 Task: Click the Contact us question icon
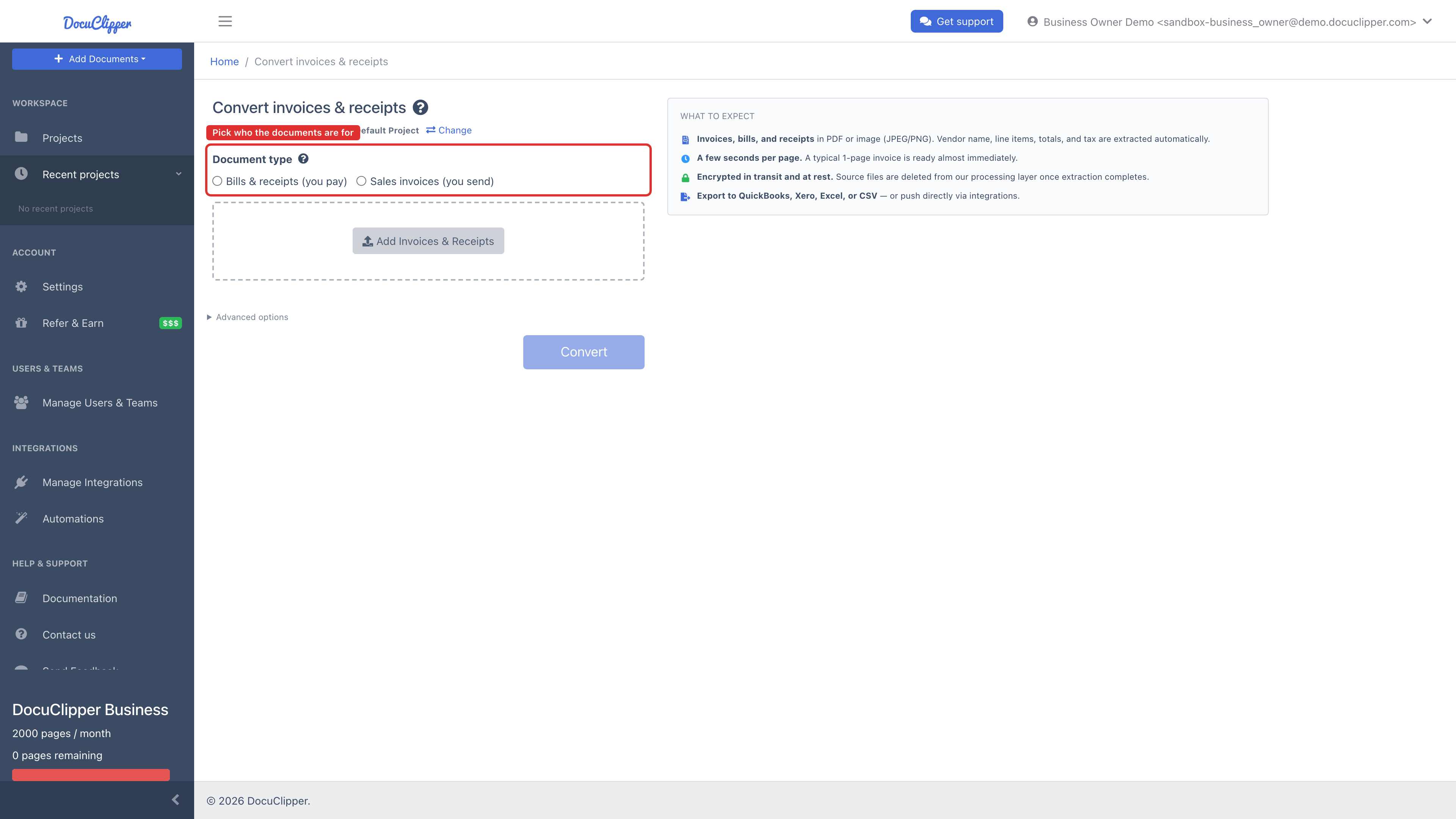click(x=22, y=634)
